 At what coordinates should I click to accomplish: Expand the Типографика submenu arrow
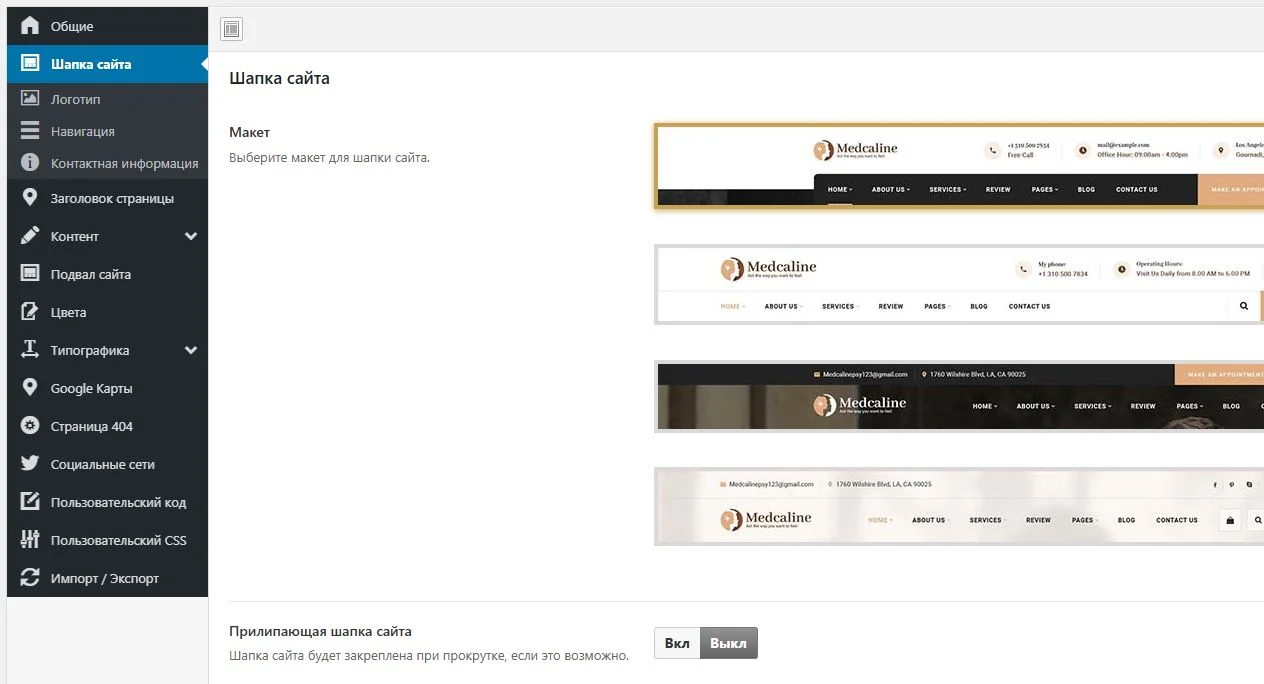[x=191, y=350]
